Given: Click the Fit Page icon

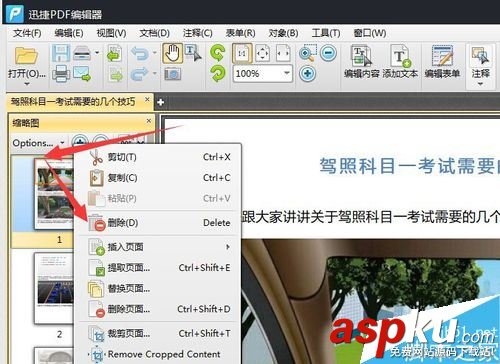Looking at the screenshot, I should 262,53.
